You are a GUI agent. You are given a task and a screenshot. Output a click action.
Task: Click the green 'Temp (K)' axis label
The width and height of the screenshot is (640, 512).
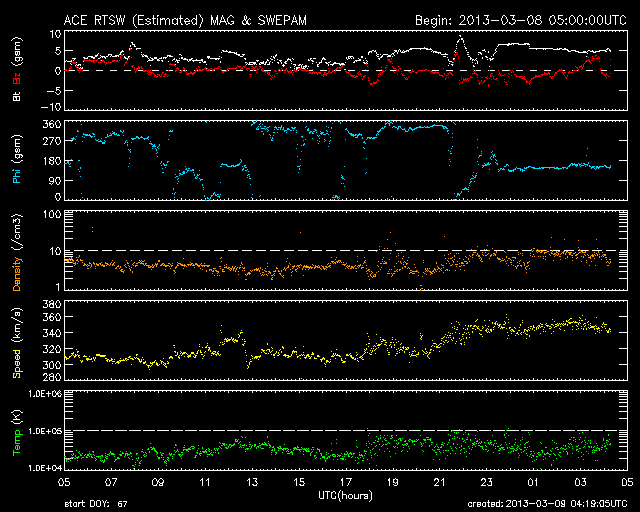tap(17, 432)
